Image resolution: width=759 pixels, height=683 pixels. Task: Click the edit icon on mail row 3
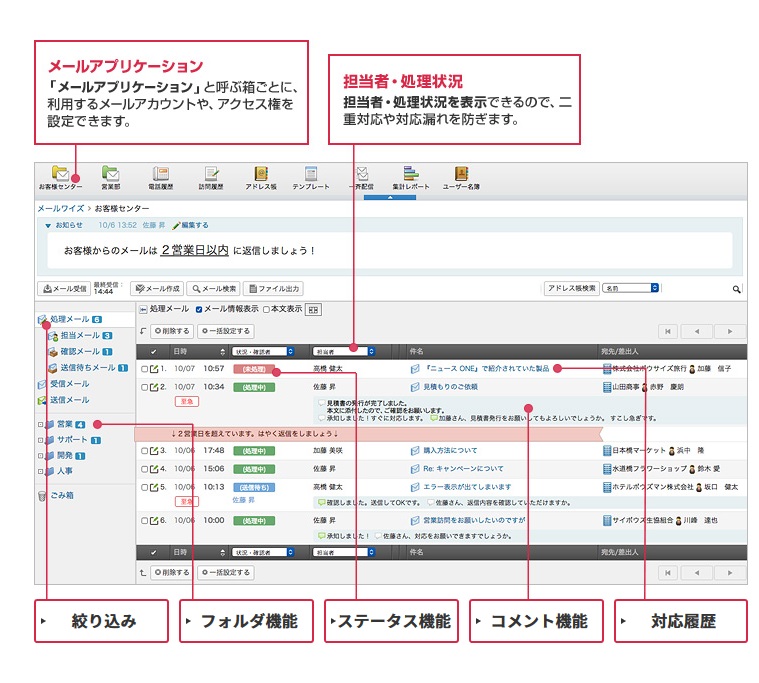pos(154,451)
